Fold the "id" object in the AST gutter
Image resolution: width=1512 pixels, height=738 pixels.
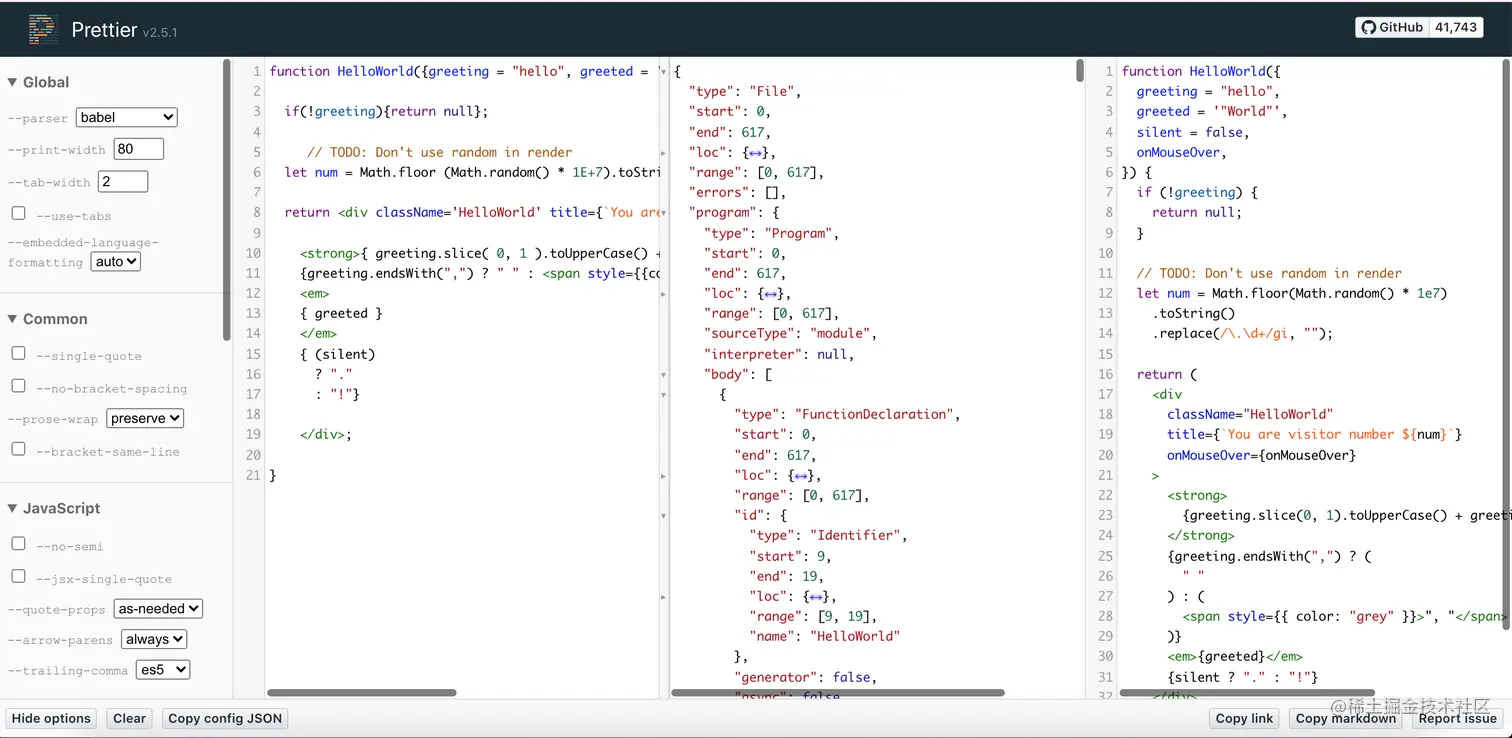(x=663, y=516)
